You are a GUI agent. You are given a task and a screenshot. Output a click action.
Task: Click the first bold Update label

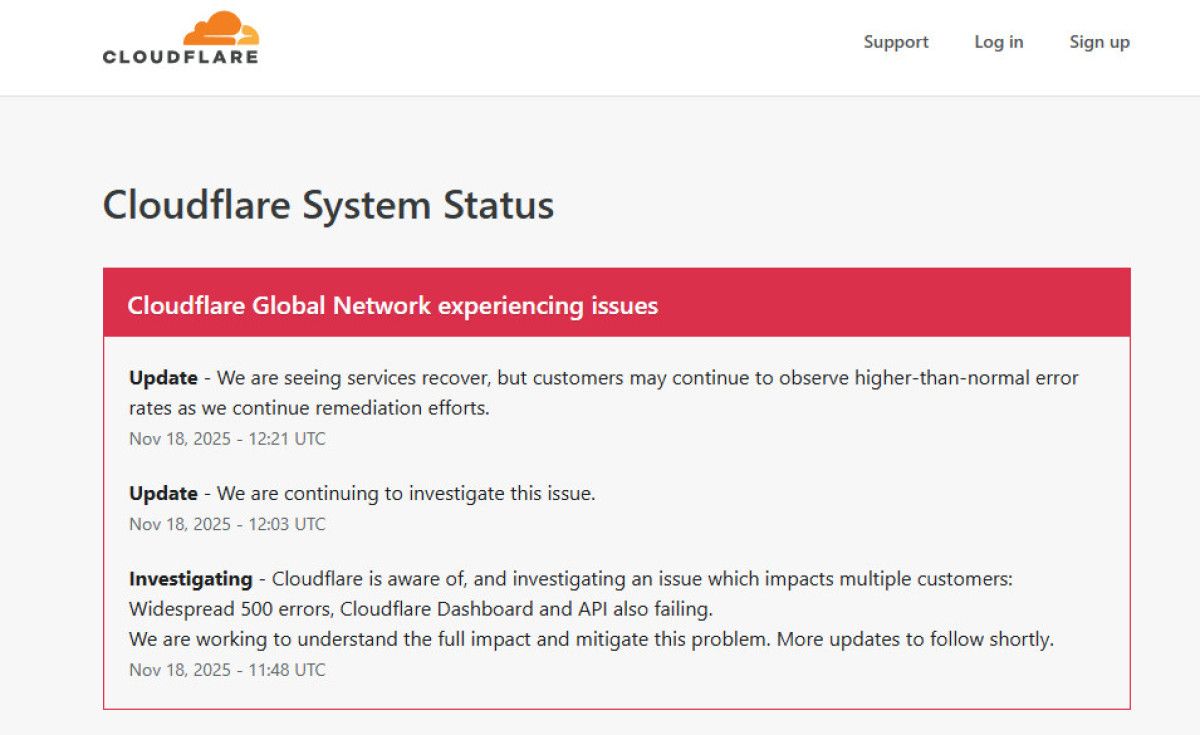pyautogui.click(x=163, y=378)
